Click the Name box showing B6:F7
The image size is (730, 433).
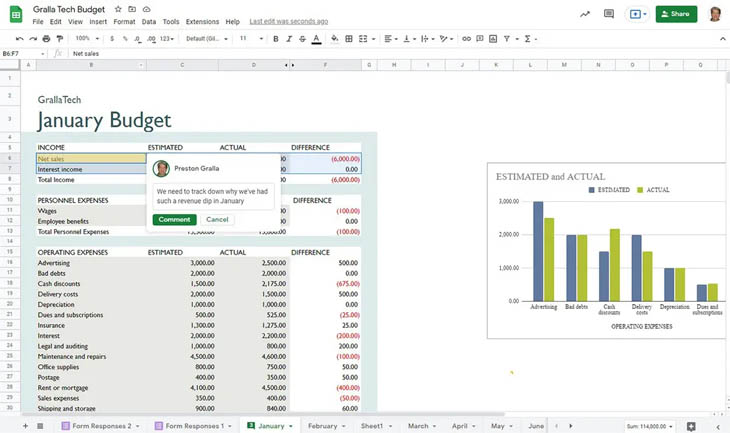(23, 54)
